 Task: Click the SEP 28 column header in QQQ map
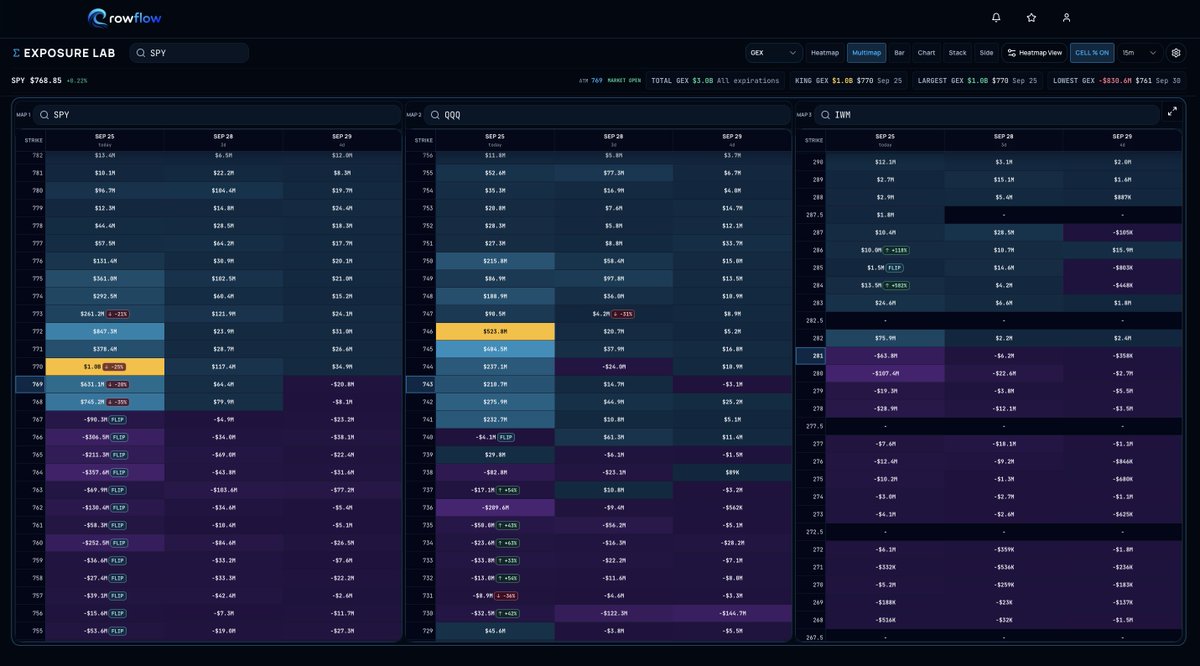coord(613,140)
